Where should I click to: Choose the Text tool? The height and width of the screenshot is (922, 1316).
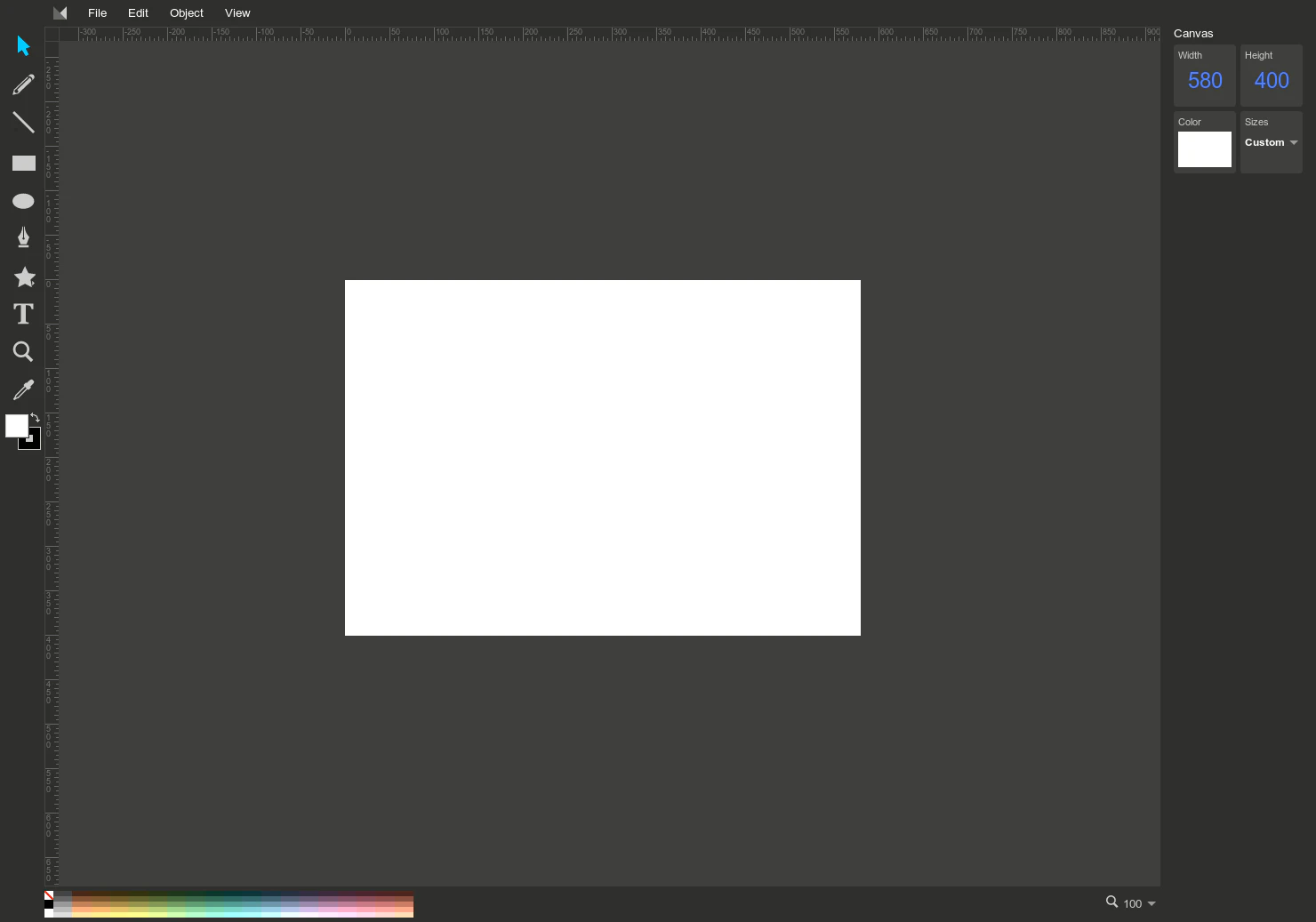pyautogui.click(x=23, y=314)
